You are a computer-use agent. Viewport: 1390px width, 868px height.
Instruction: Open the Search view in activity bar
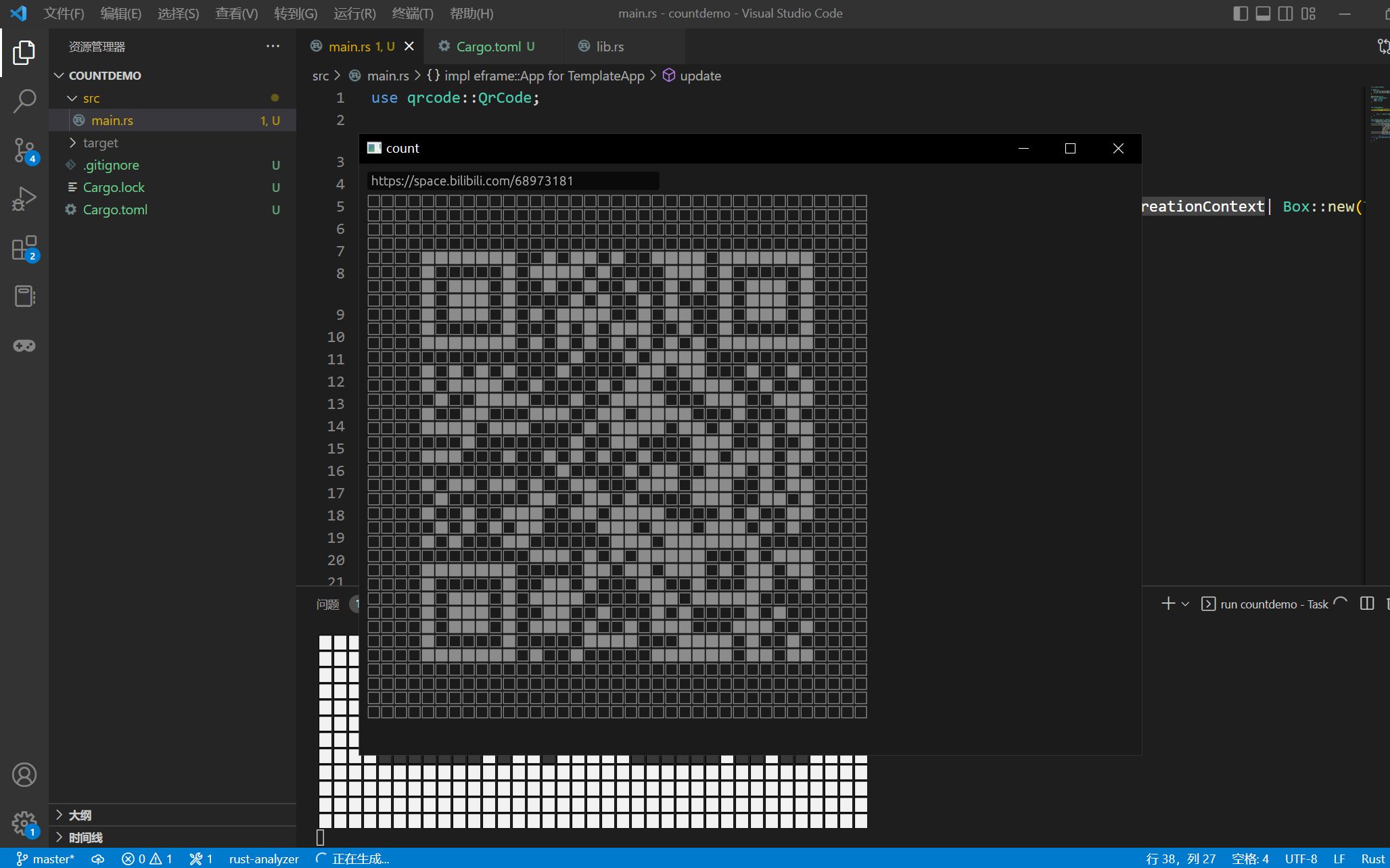[x=24, y=101]
